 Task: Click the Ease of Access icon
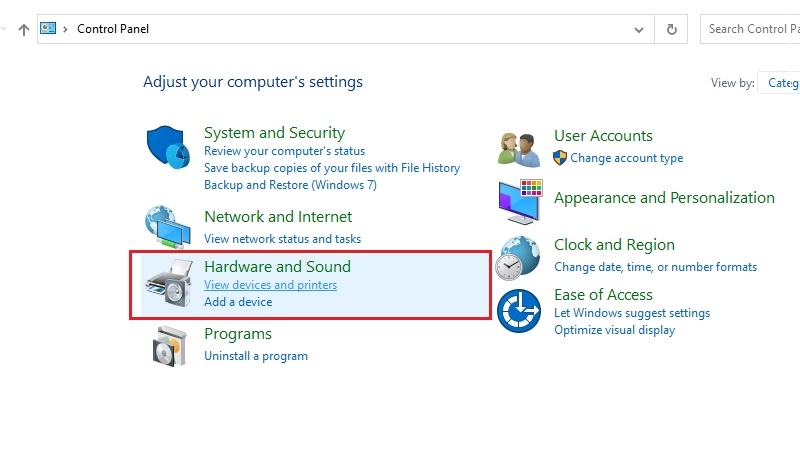point(519,311)
